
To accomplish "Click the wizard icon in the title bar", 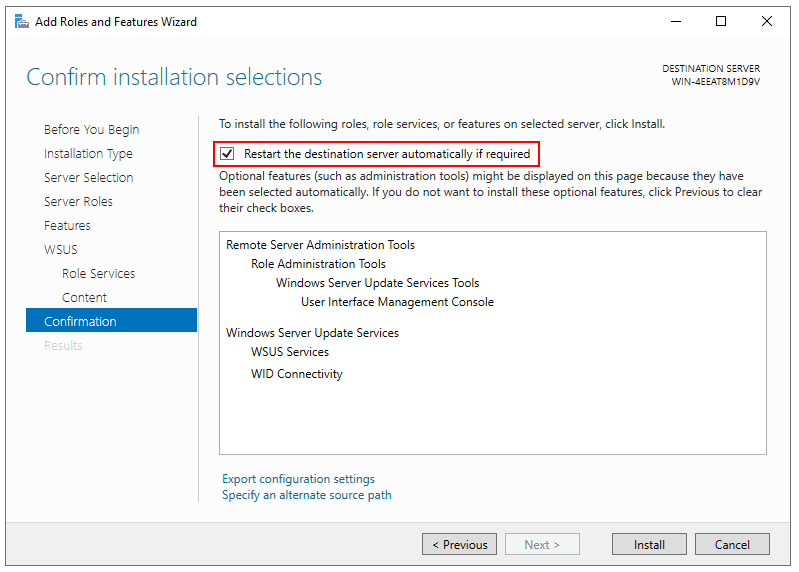I will [x=21, y=21].
